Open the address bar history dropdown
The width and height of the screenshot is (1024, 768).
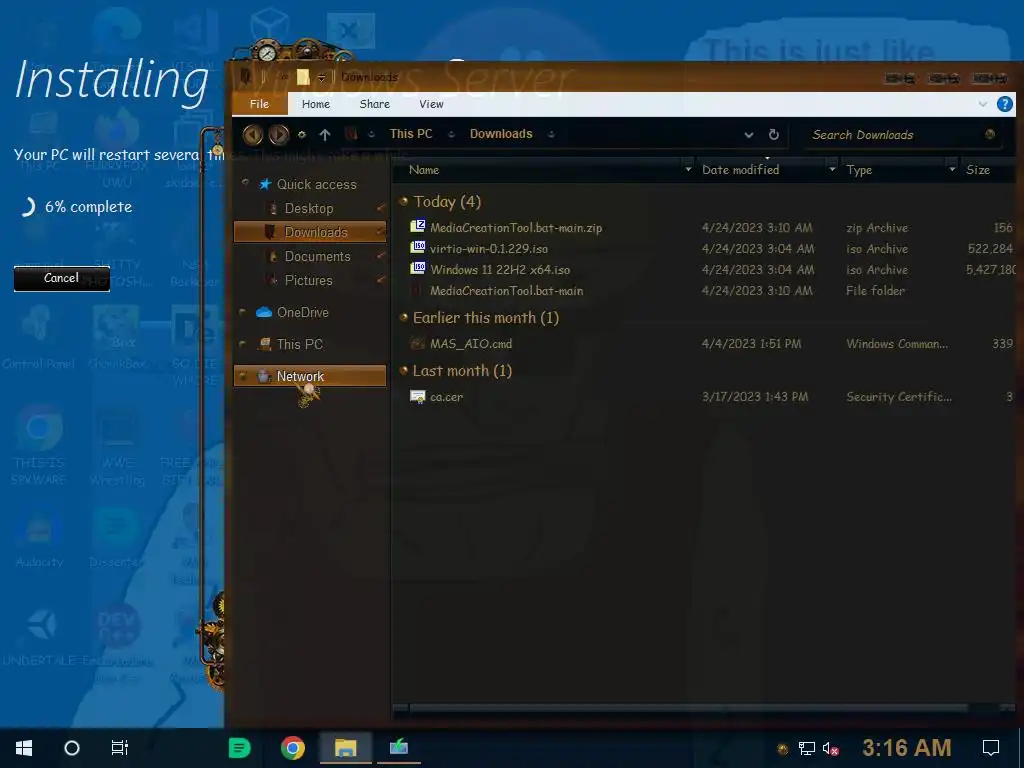[x=749, y=135]
